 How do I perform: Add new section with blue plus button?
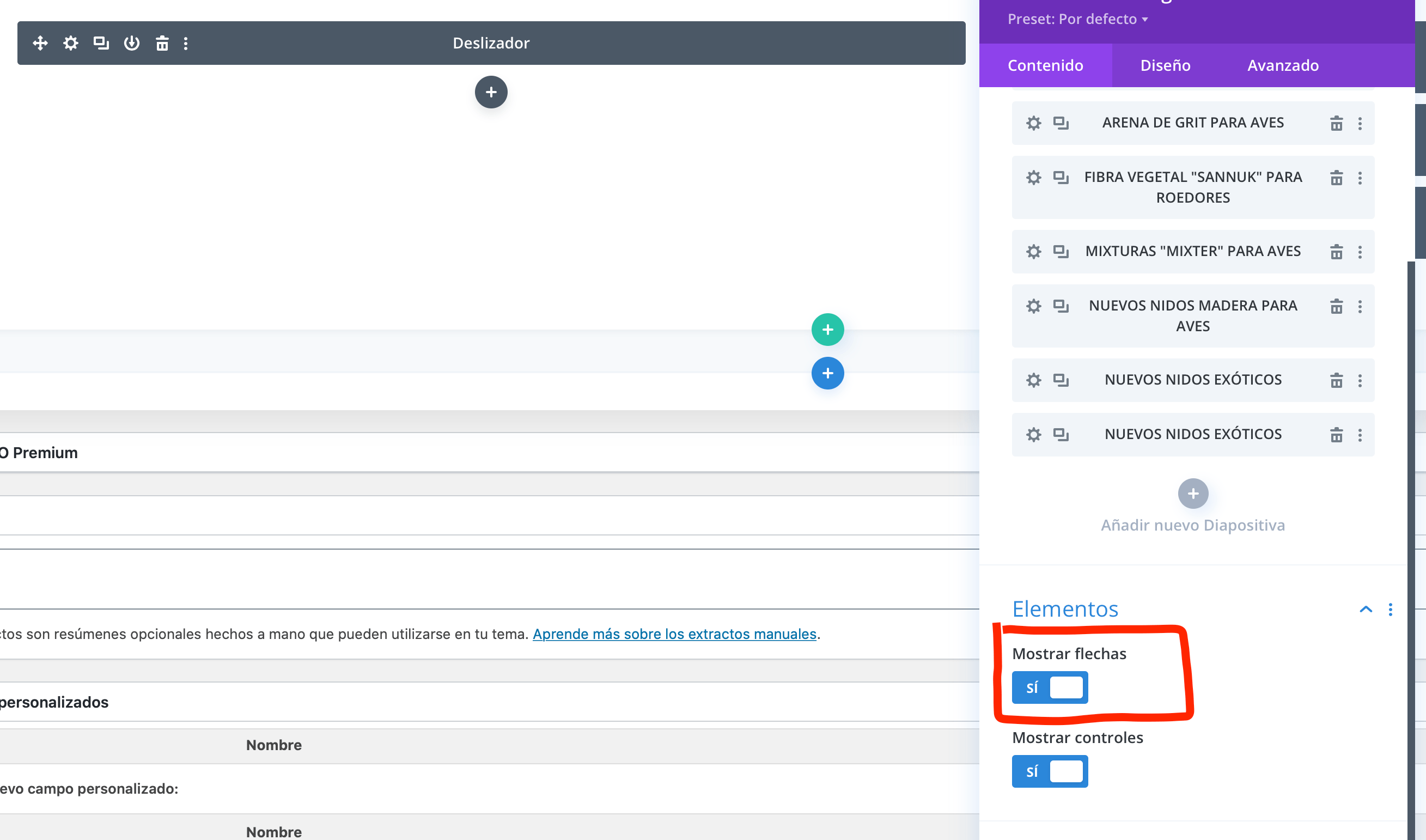tap(828, 373)
